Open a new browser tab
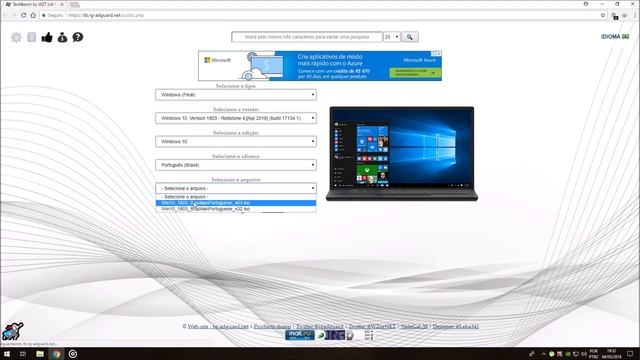This screenshot has width=640, height=360. (74, 4)
